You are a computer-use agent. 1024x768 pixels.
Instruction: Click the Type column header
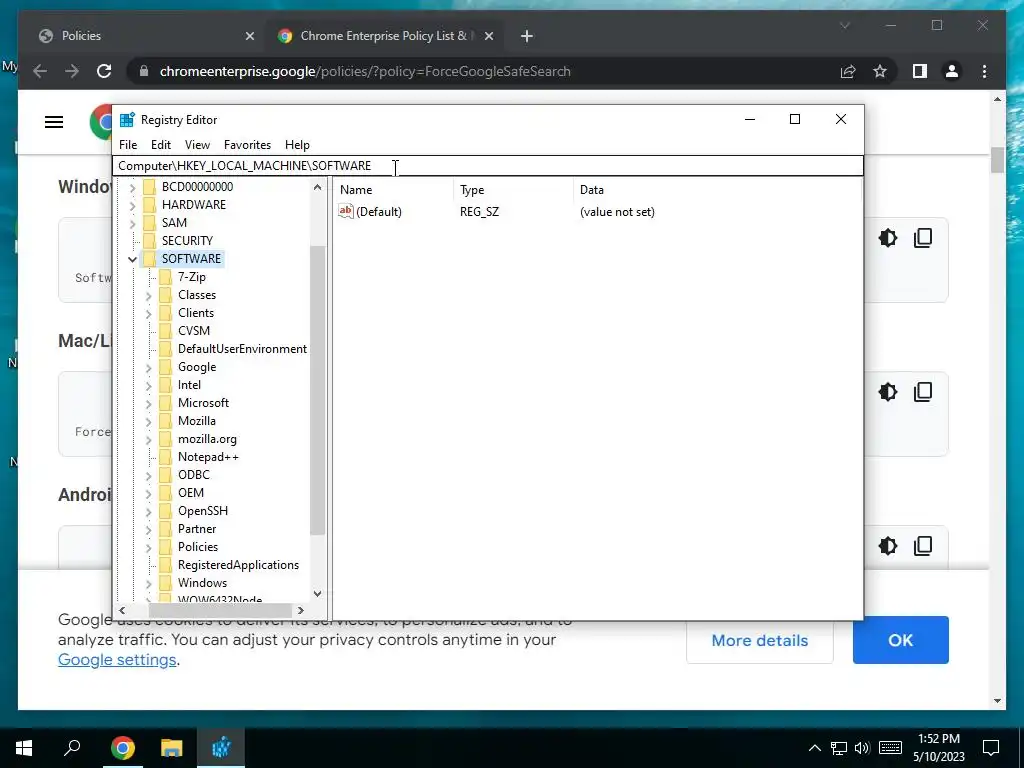pos(513,190)
